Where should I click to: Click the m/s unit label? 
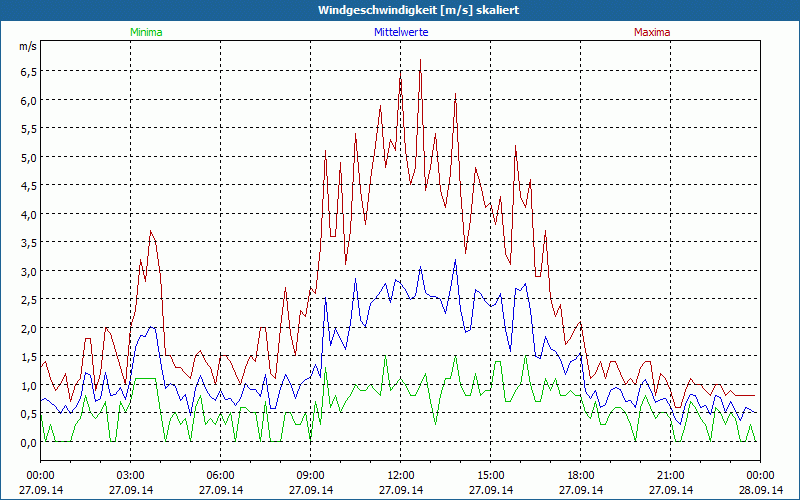click(x=28, y=46)
